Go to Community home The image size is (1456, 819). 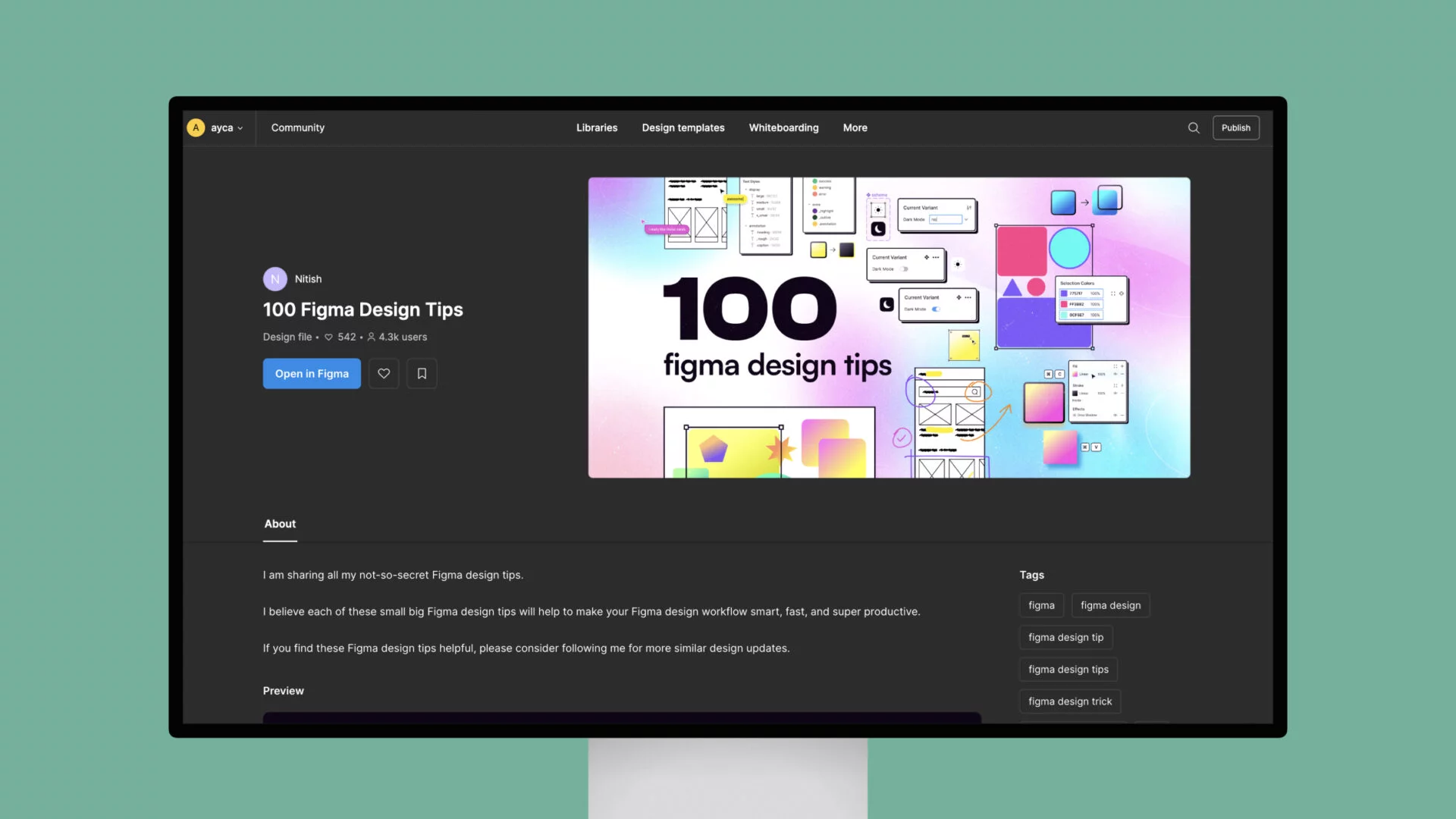point(298,128)
